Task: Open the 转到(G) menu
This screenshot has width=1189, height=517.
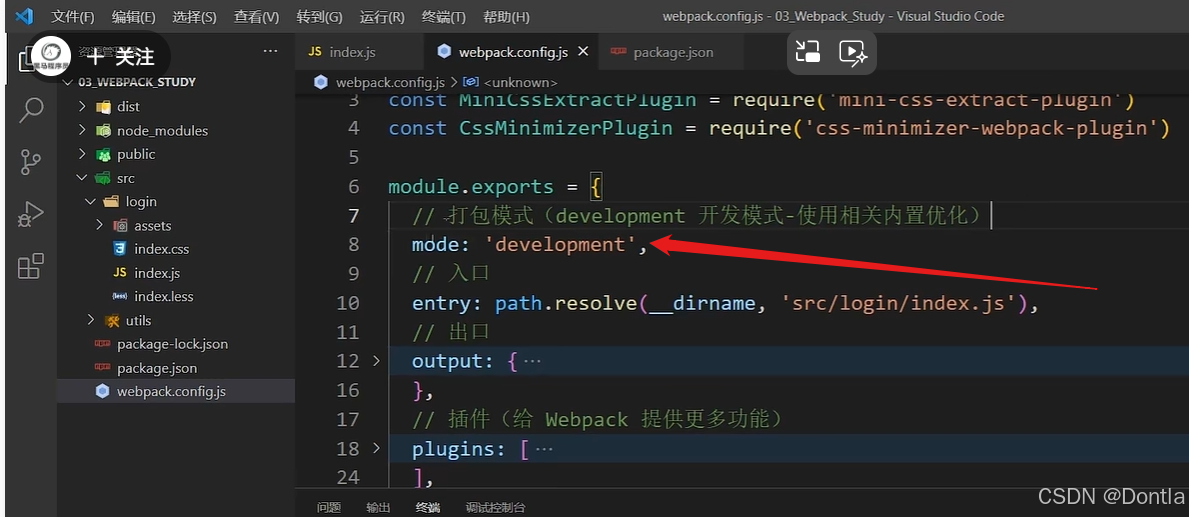Action: (x=319, y=17)
